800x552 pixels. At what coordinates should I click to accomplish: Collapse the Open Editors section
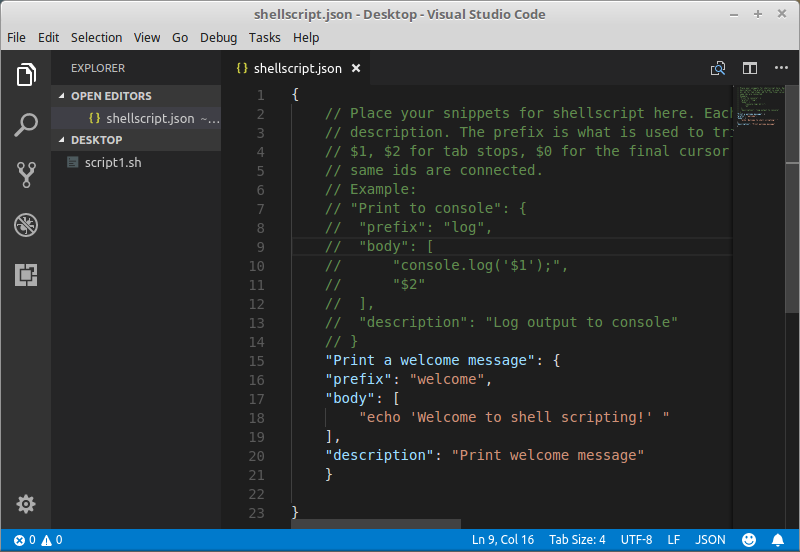point(110,96)
